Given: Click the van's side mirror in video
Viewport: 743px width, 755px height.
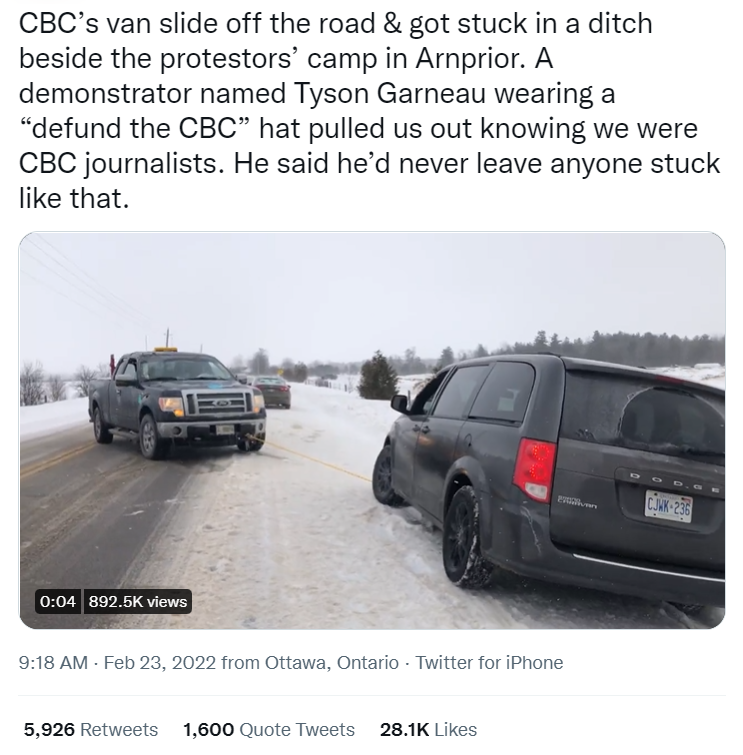Looking at the screenshot, I should (x=400, y=404).
